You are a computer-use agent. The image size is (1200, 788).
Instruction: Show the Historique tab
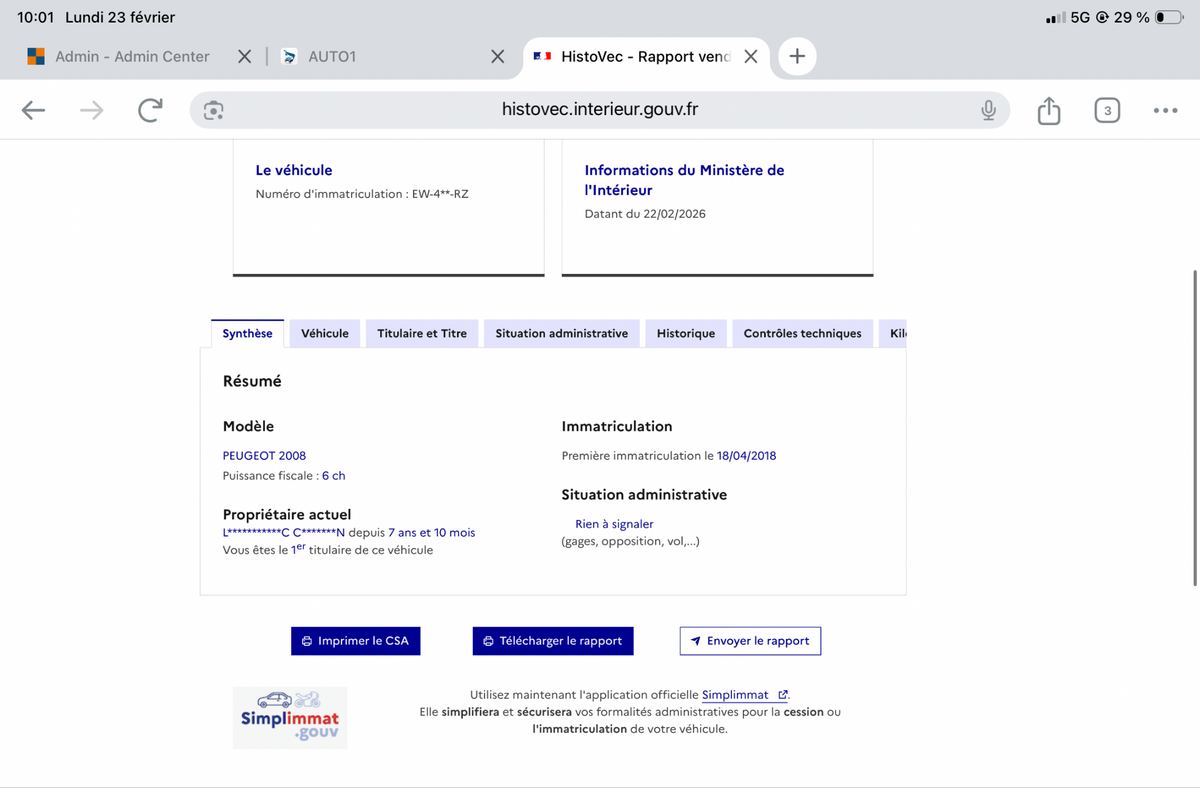tap(685, 334)
